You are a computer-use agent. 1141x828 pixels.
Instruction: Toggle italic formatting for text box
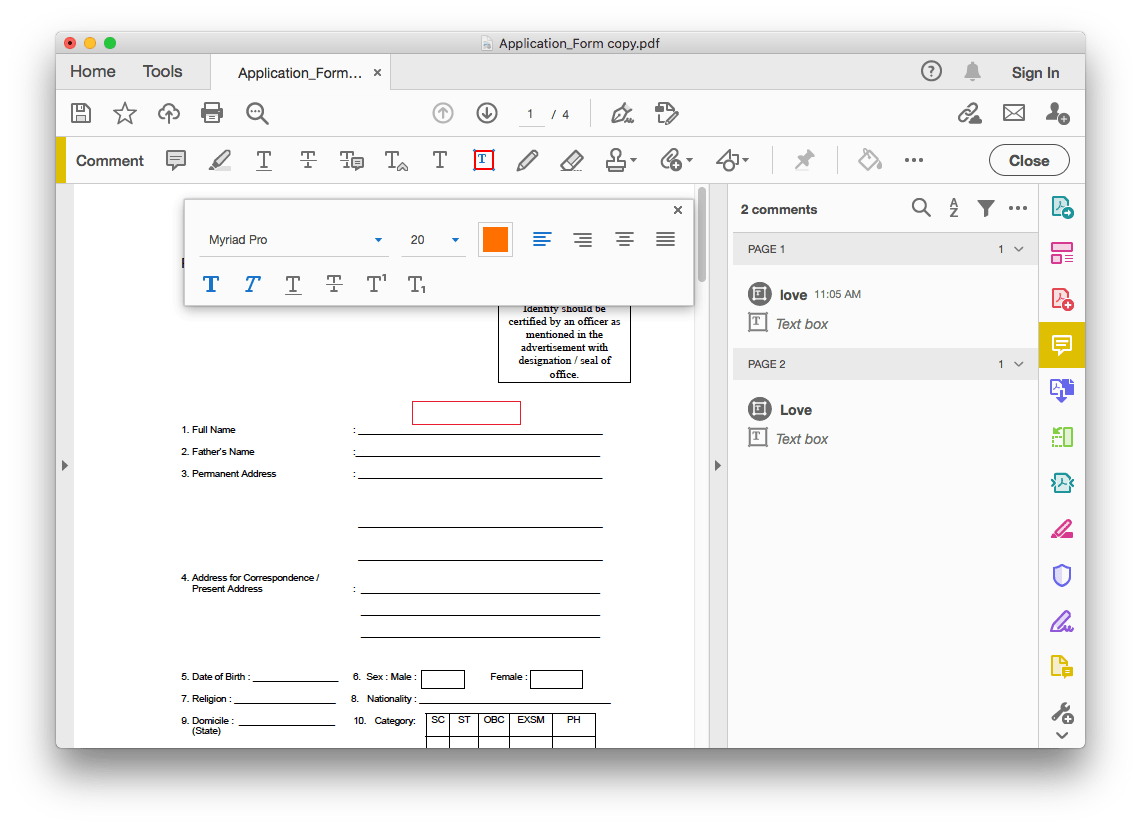[x=252, y=283]
